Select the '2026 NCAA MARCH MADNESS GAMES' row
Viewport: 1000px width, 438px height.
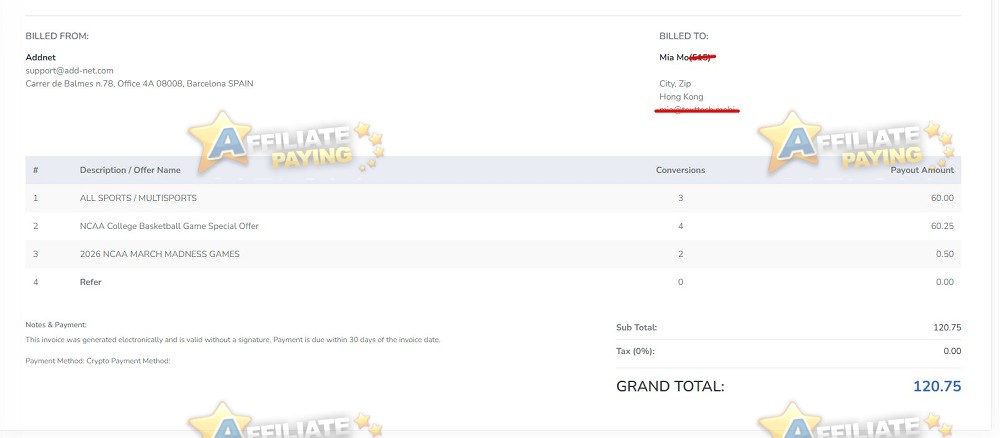[493, 254]
